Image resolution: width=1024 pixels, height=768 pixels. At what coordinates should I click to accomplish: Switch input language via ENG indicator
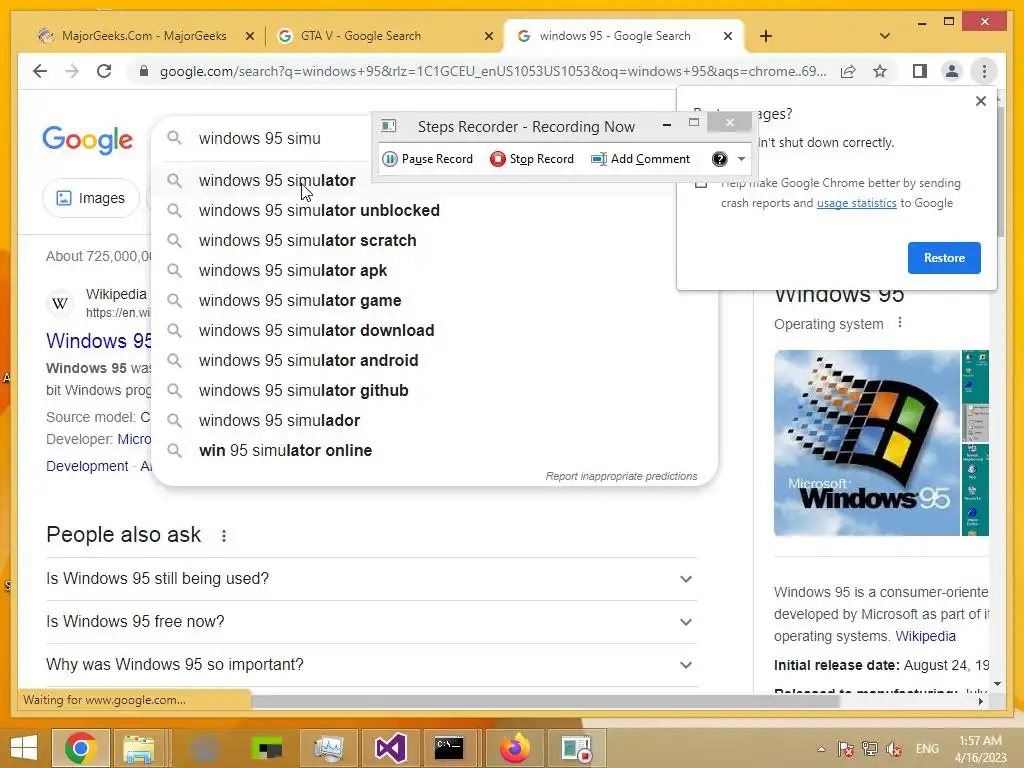pos(927,749)
